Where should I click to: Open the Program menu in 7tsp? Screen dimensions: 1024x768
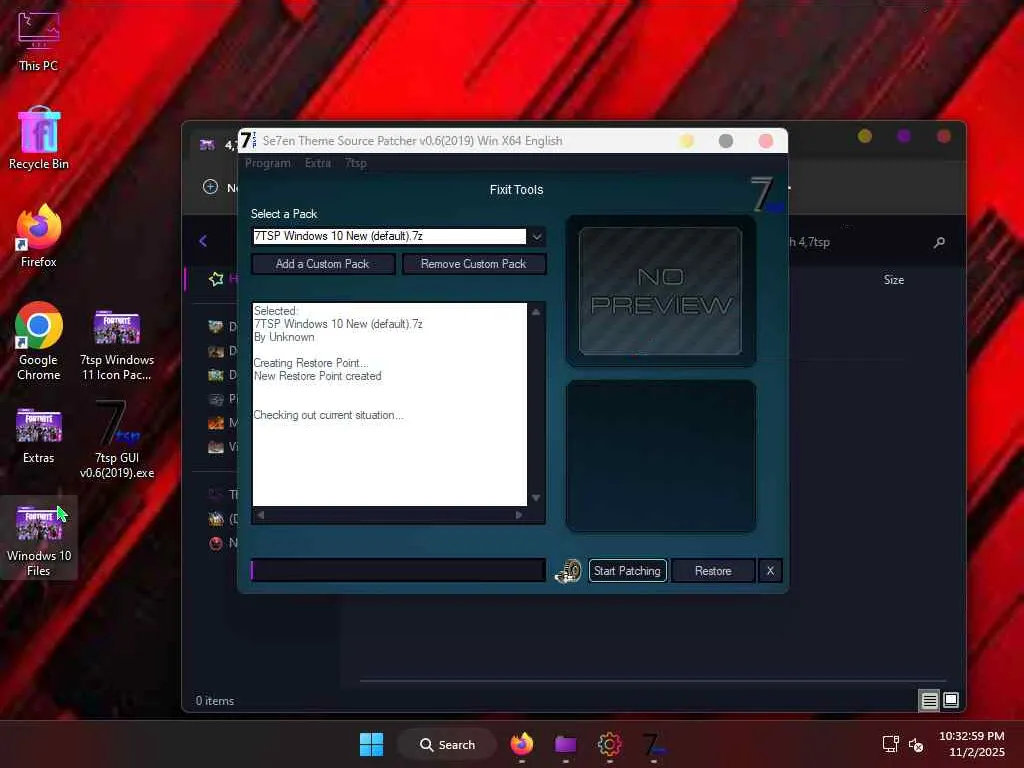coord(268,163)
